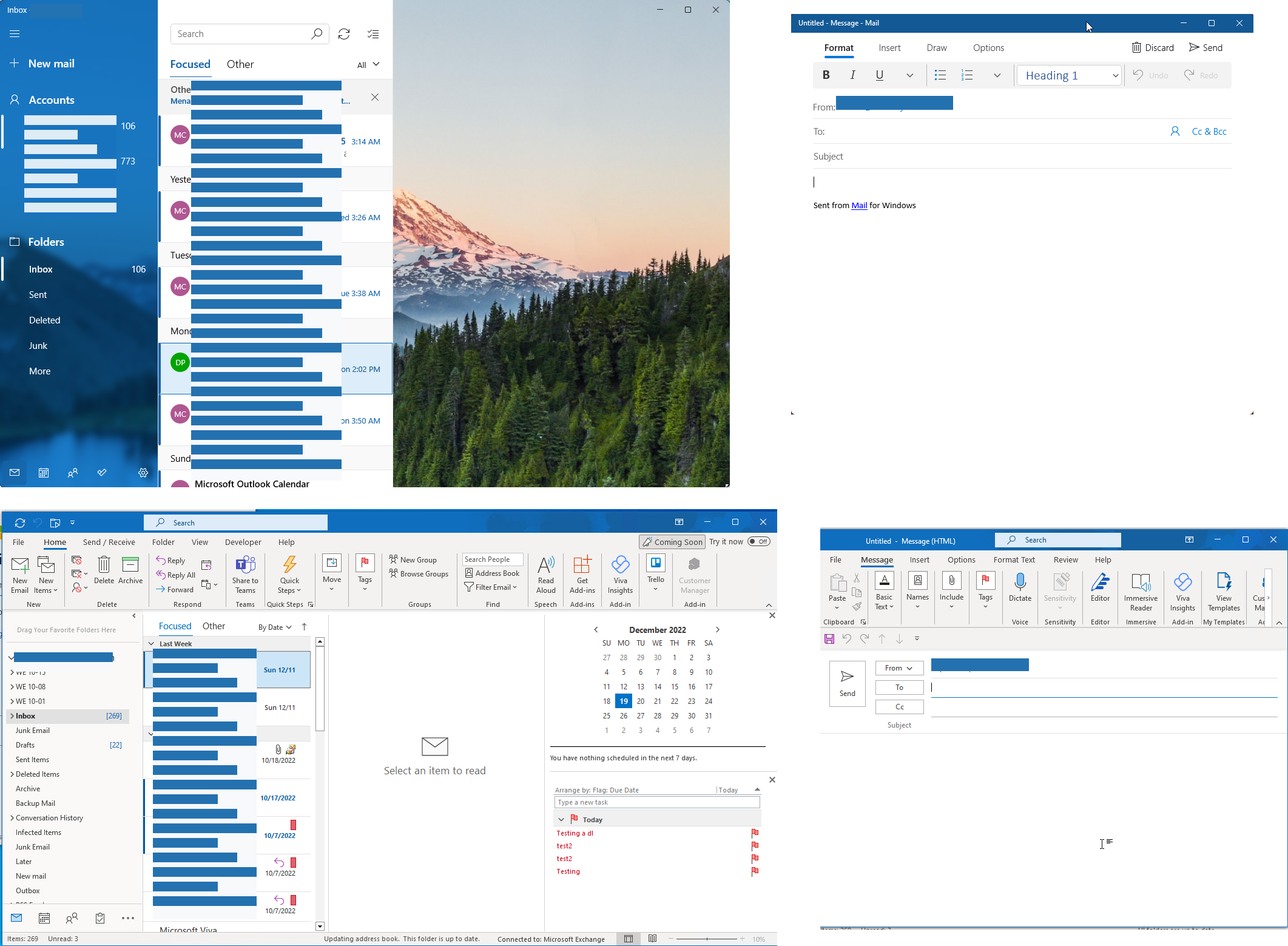Image resolution: width=1288 pixels, height=946 pixels.
Task: Toggle the Try it now switch
Action: (758, 541)
